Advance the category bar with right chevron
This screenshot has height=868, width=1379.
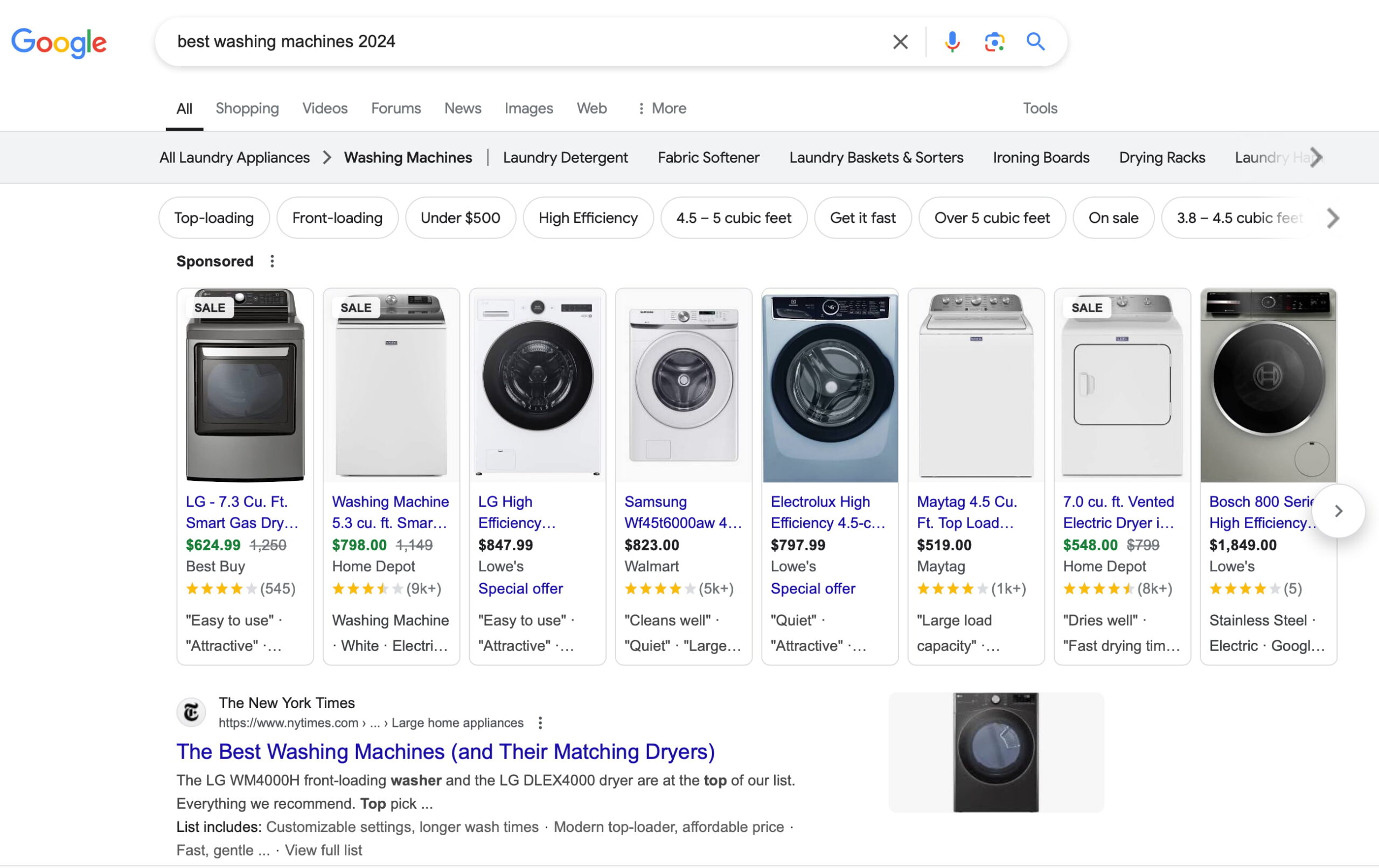[x=1316, y=157]
